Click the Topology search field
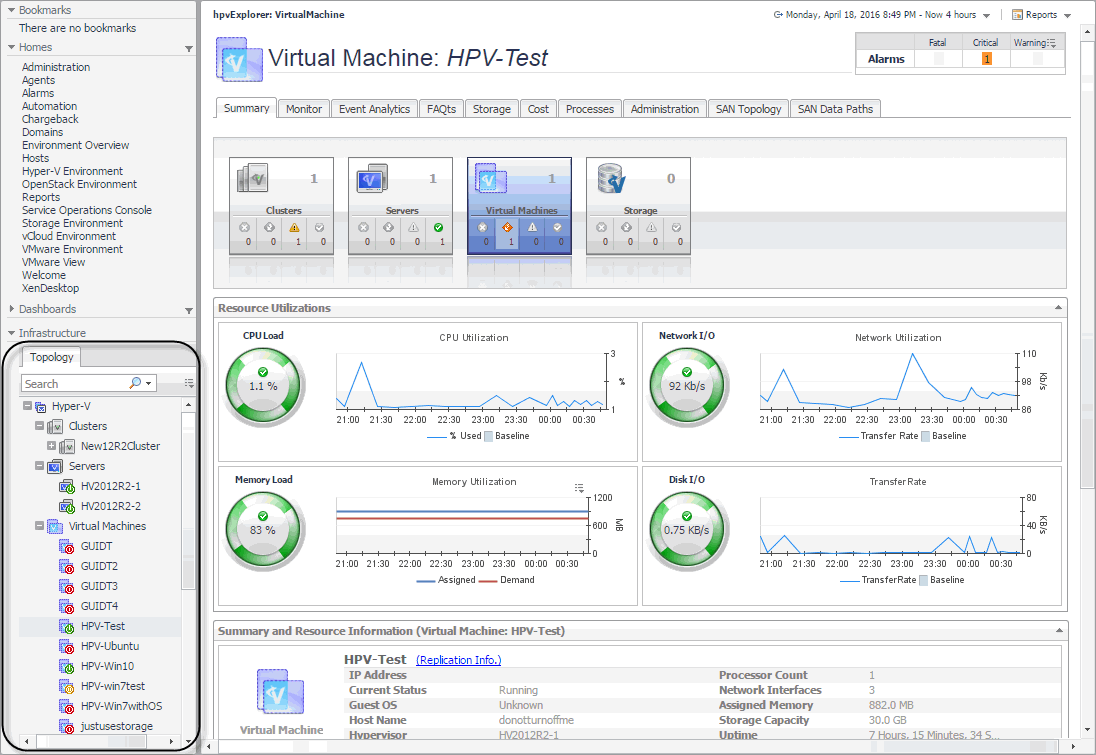The image size is (1096, 755). click(x=74, y=383)
